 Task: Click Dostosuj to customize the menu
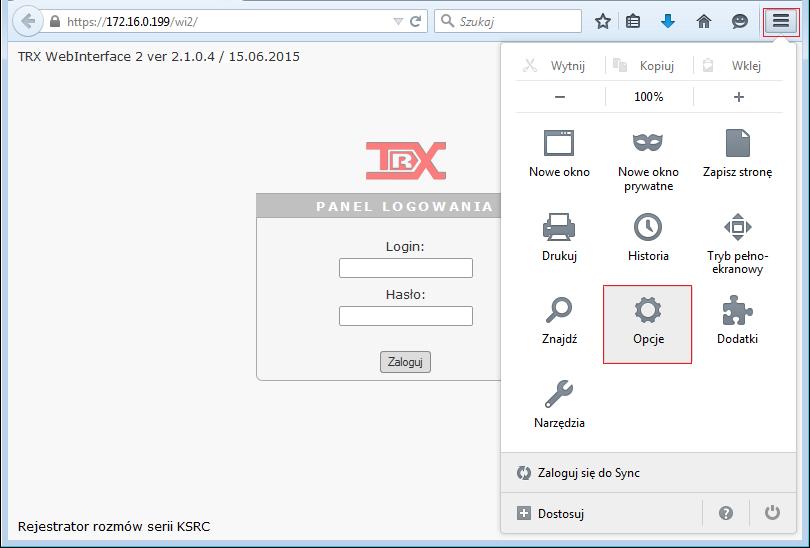(x=602, y=513)
